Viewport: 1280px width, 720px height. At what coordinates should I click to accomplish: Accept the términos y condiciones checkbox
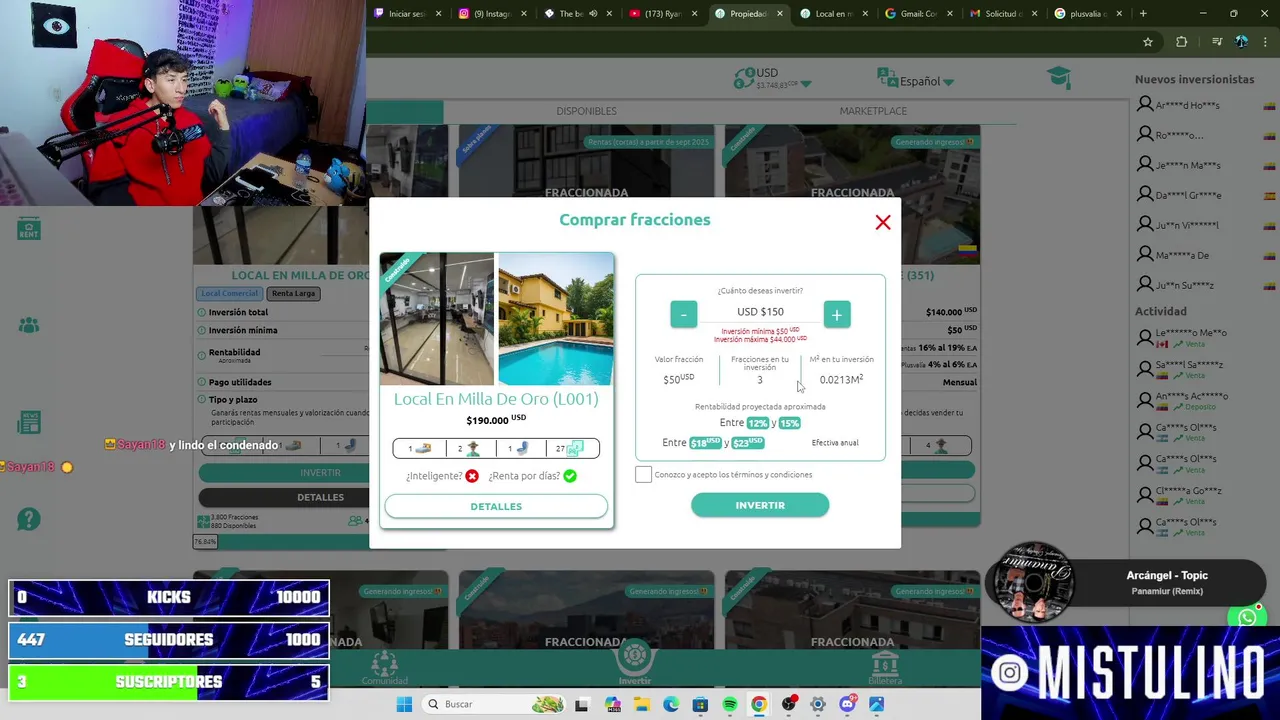coord(643,475)
